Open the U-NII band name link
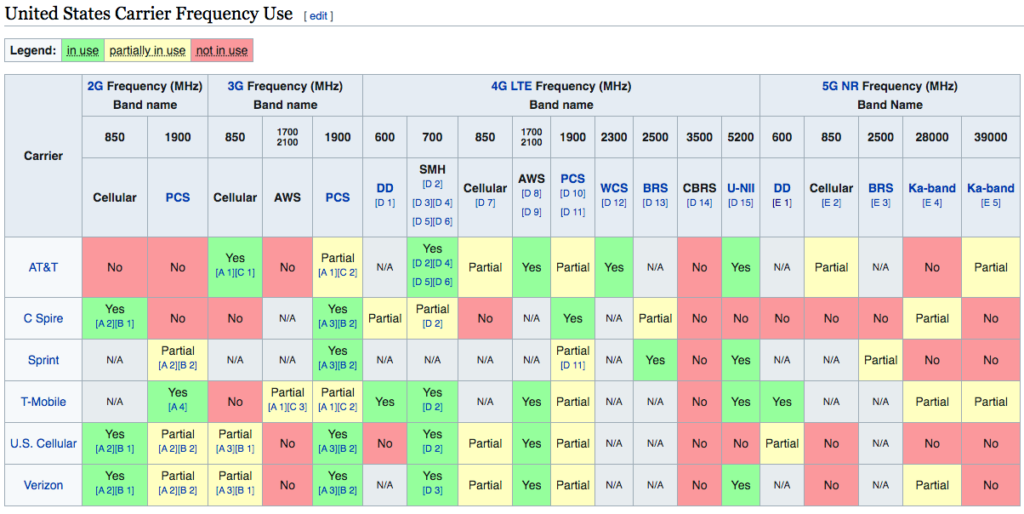The image size is (1024, 514). [741, 188]
